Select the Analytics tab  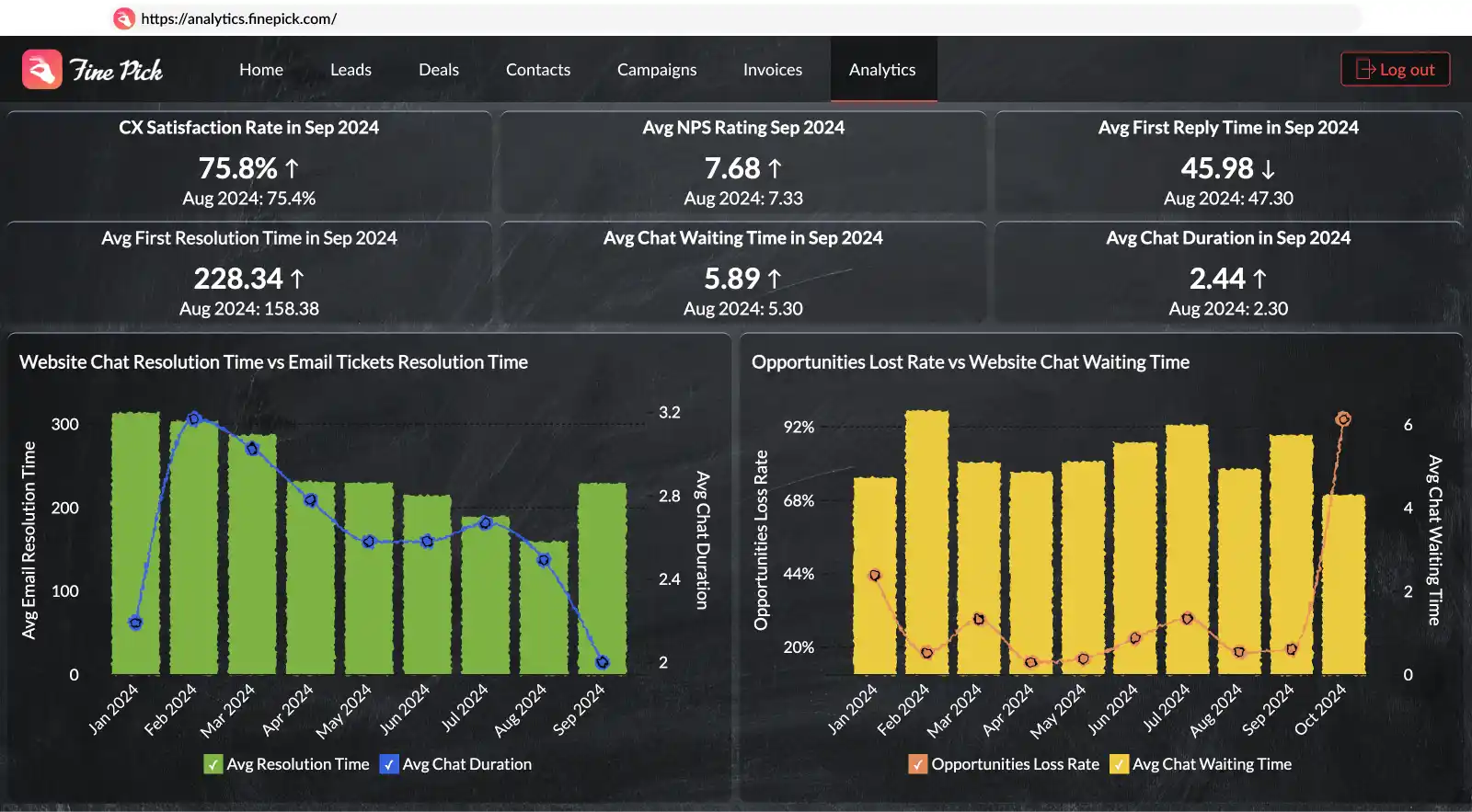coord(881,70)
